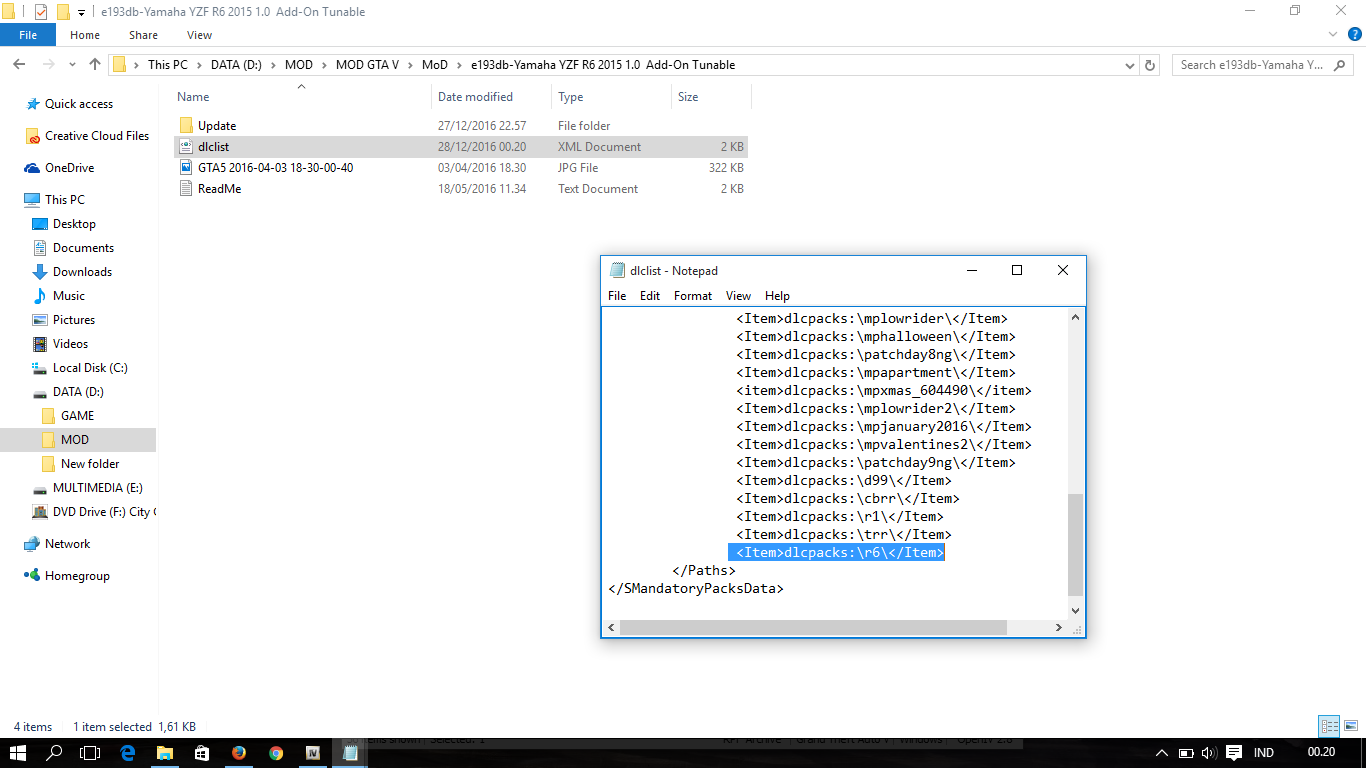Switch to OpenIV from the taskbar
1366x768 pixels.
click(313, 753)
